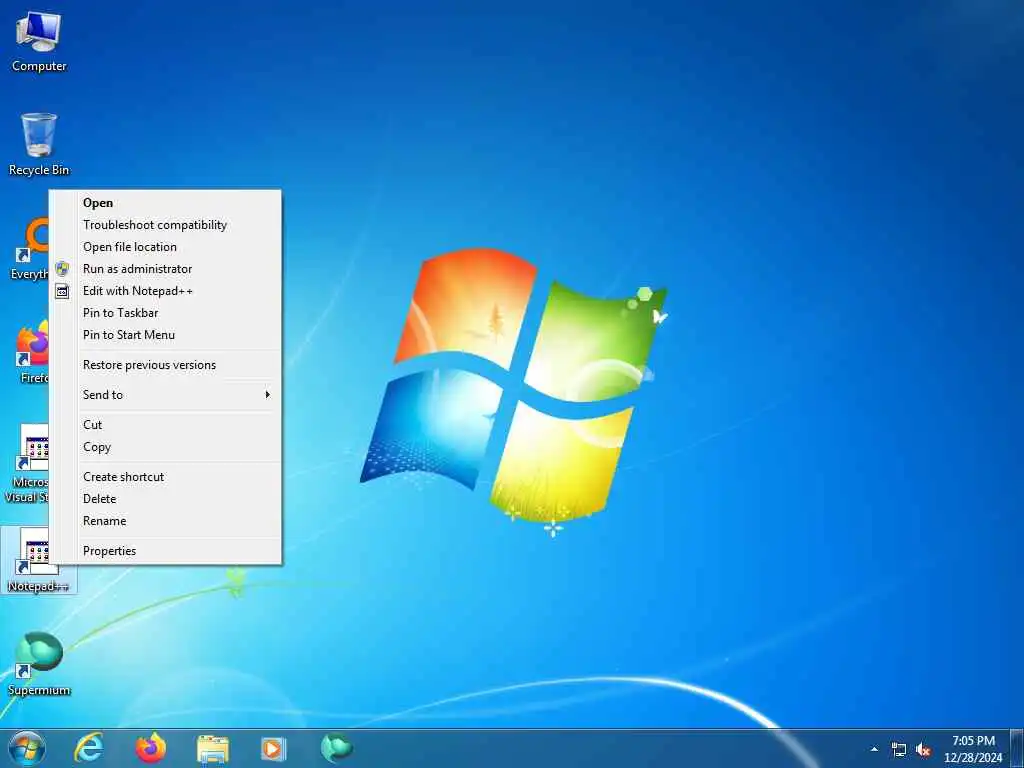Choose Delete in the context menu
Screen dimensions: 1024x768
click(166, 499)
